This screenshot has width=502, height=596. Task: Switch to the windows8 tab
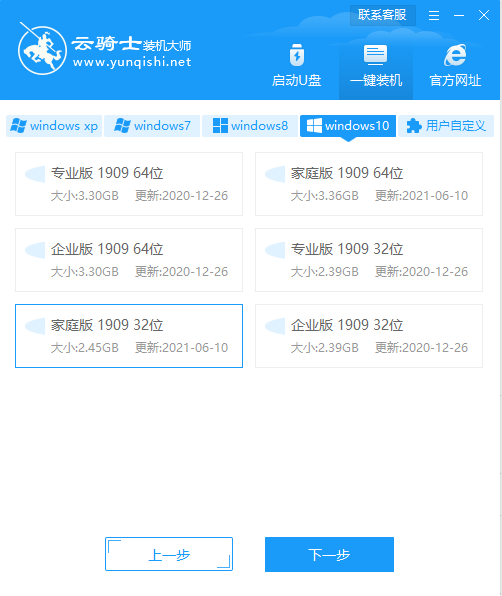tap(250, 126)
